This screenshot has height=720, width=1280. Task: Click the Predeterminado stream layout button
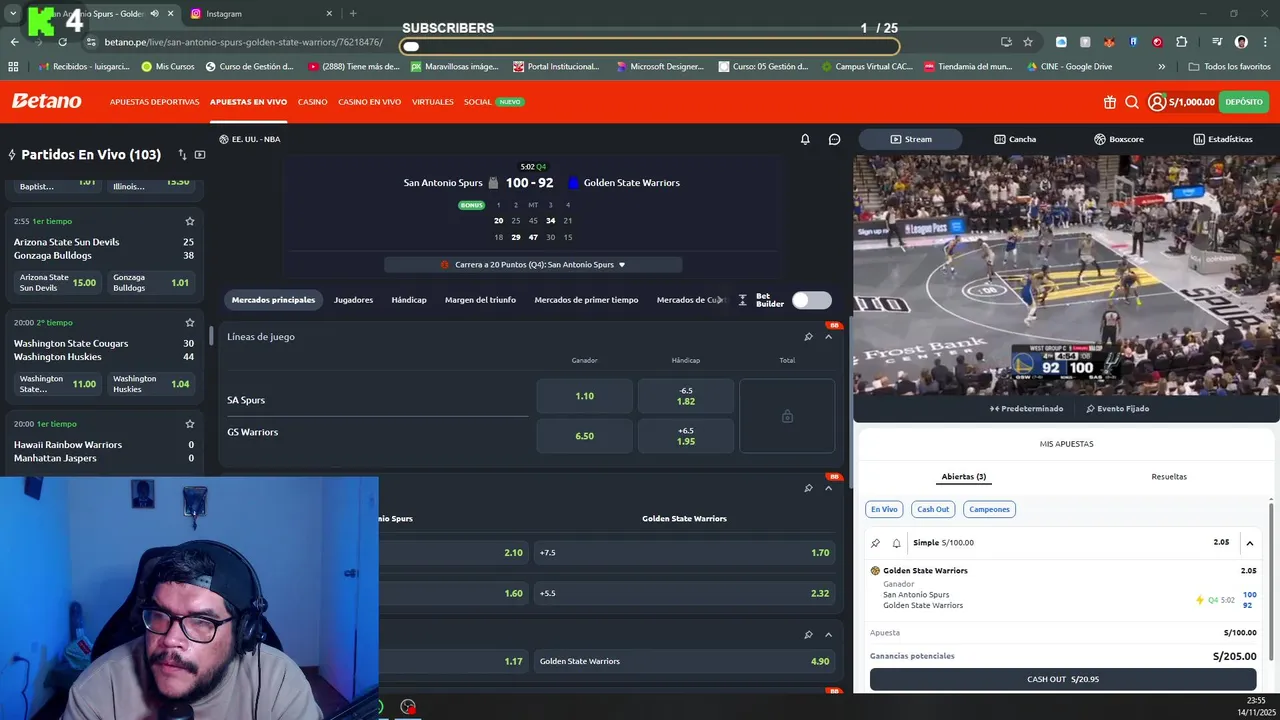coord(1026,408)
